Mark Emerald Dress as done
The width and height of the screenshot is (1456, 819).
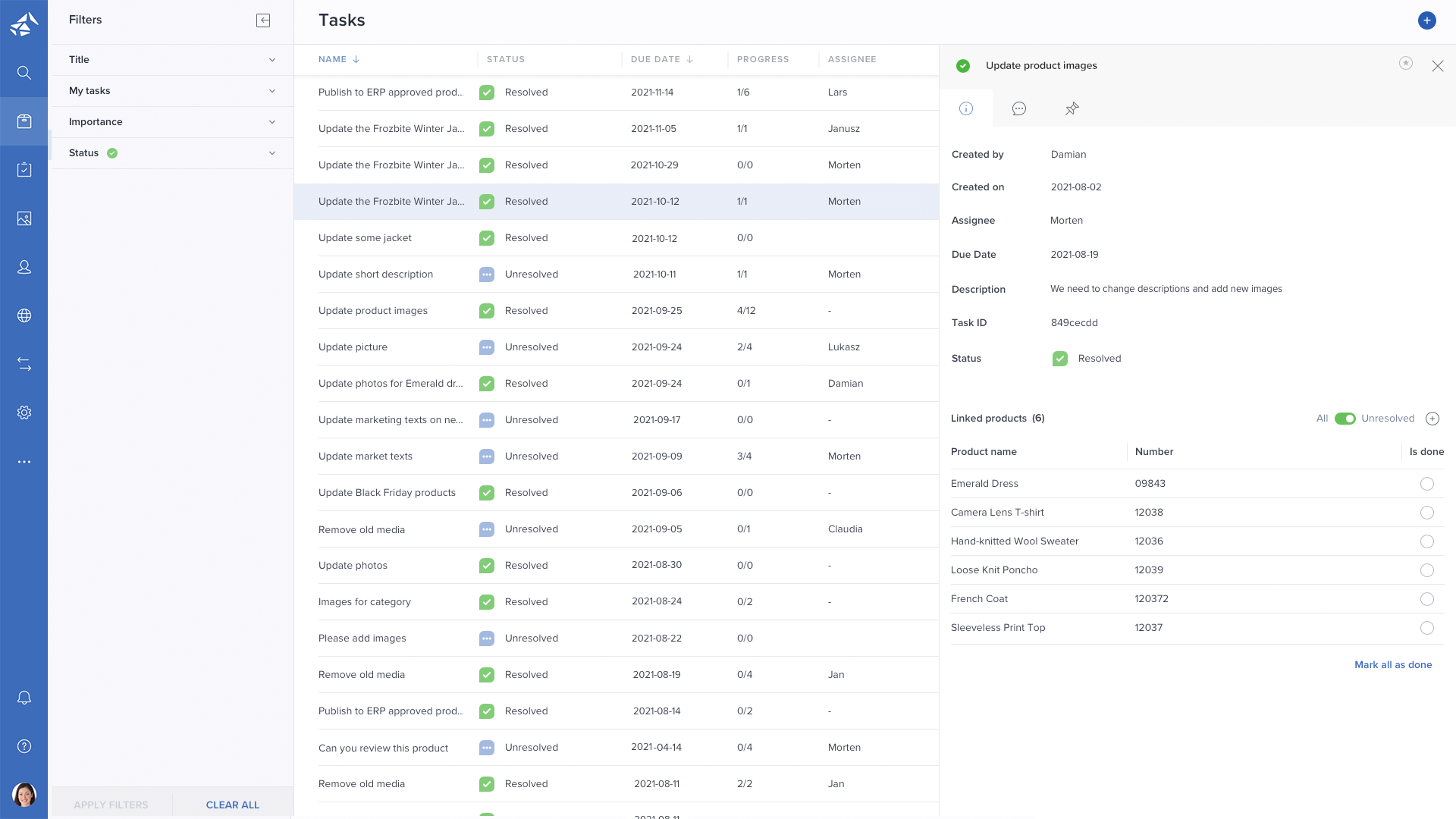(x=1426, y=484)
